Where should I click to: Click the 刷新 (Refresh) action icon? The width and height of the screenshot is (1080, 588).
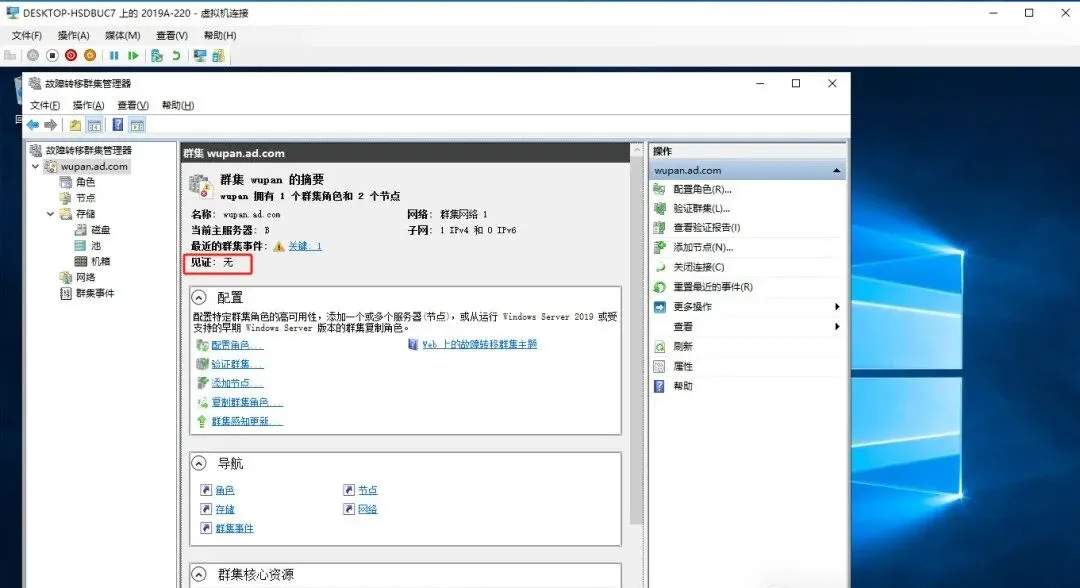tap(659, 347)
